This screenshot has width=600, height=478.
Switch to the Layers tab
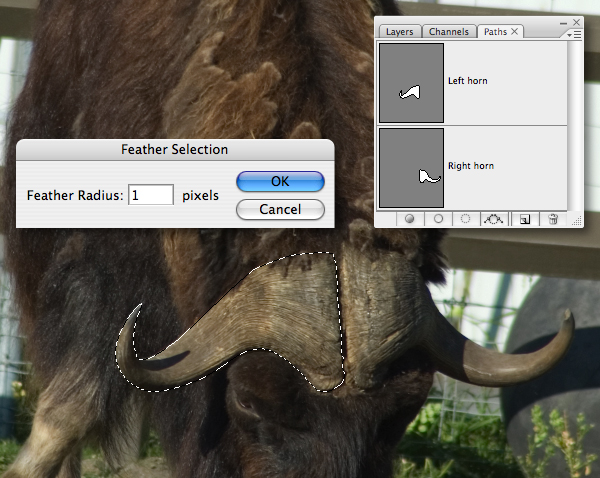pyautogui.click(x=399, y=32)
